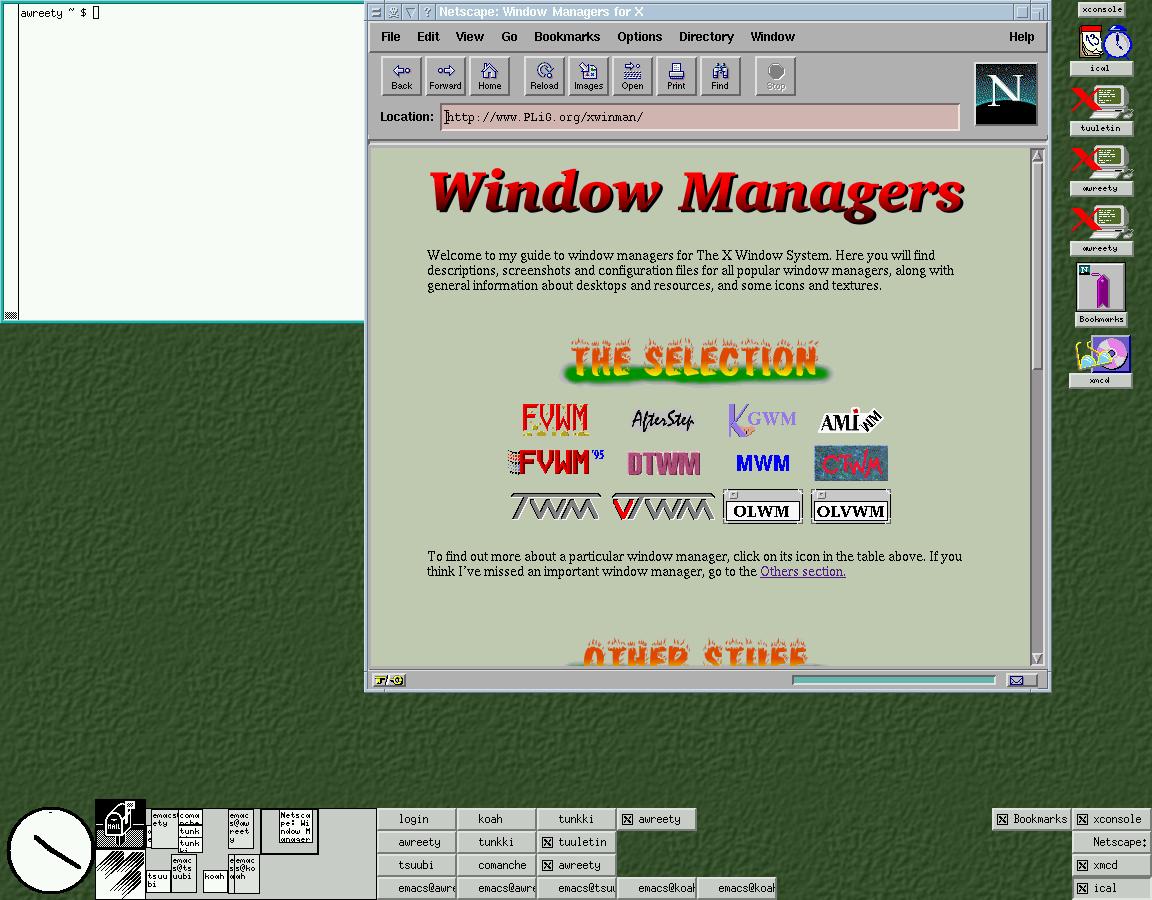Open the Window menu
The image size is (1152, 900).
pos(772,37)
